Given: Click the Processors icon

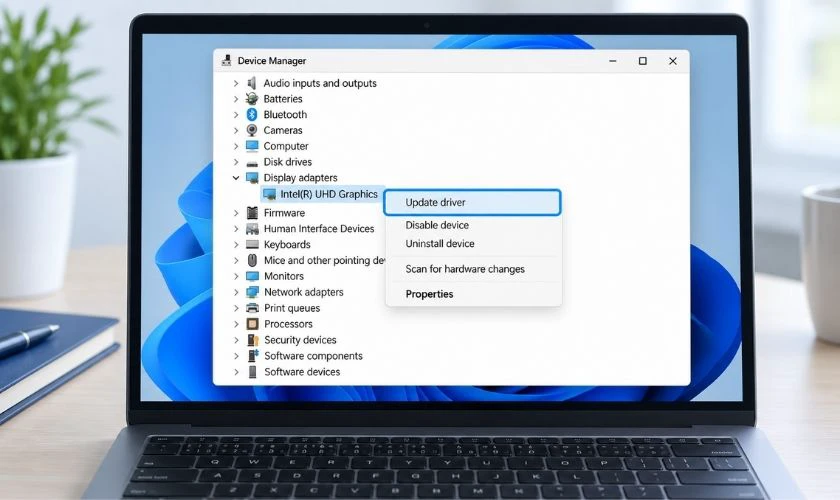Looking at the screenshot, I should [x=252, y=324].
